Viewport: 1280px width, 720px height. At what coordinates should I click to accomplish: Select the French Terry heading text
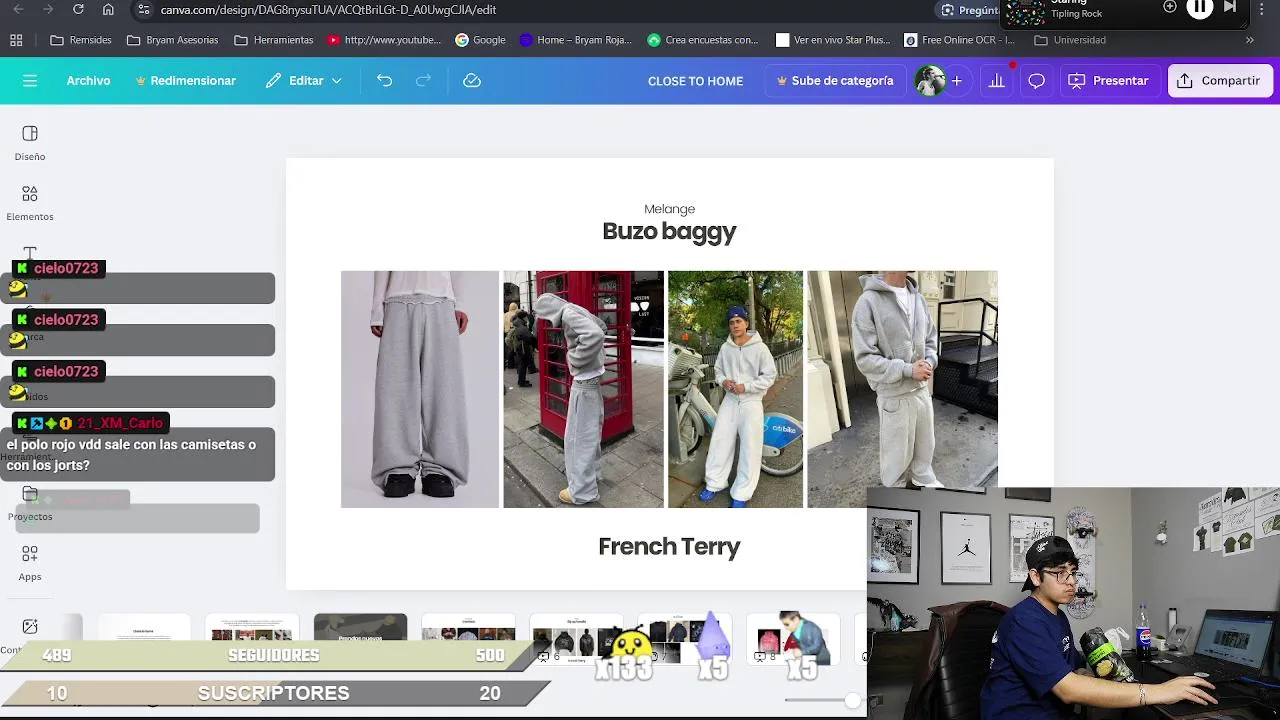[x=669, y=547]
